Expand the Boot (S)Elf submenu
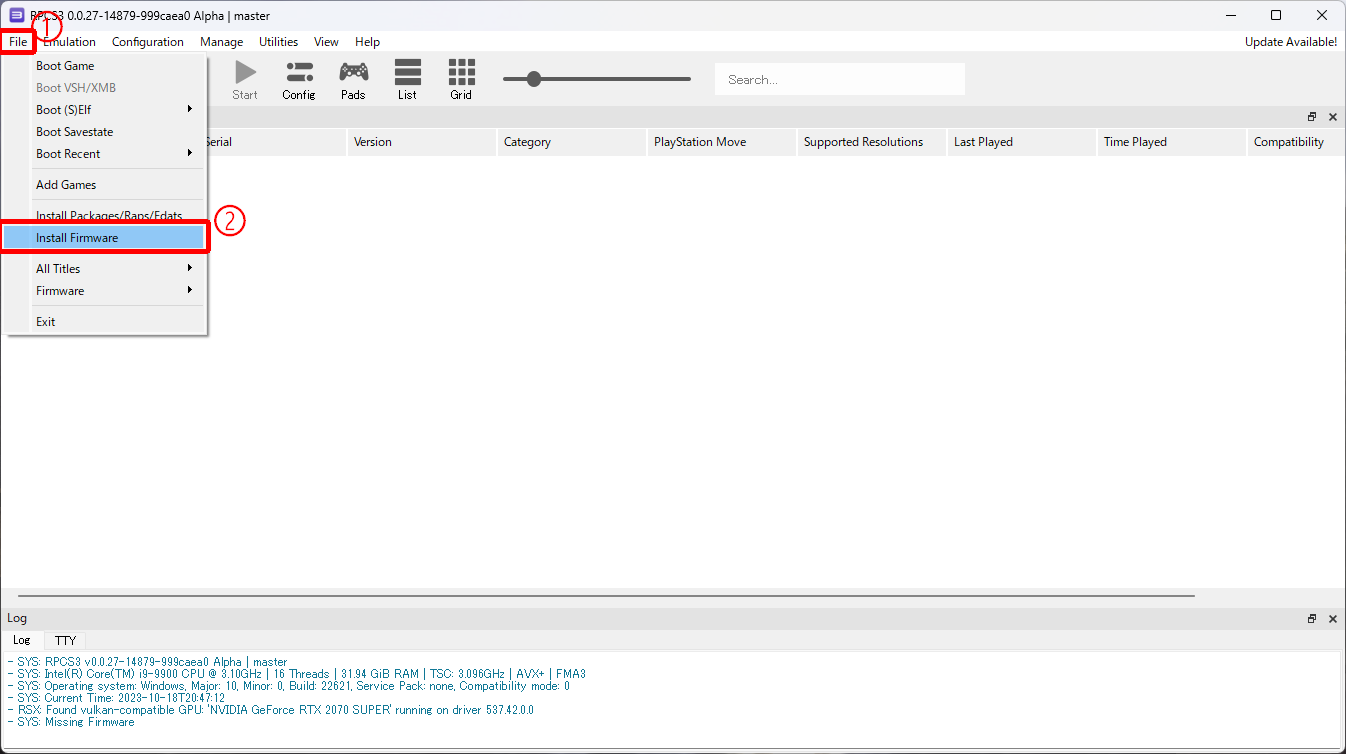Image resolution: width=1346 pixels, height=754 pixels. pos(104,110)
